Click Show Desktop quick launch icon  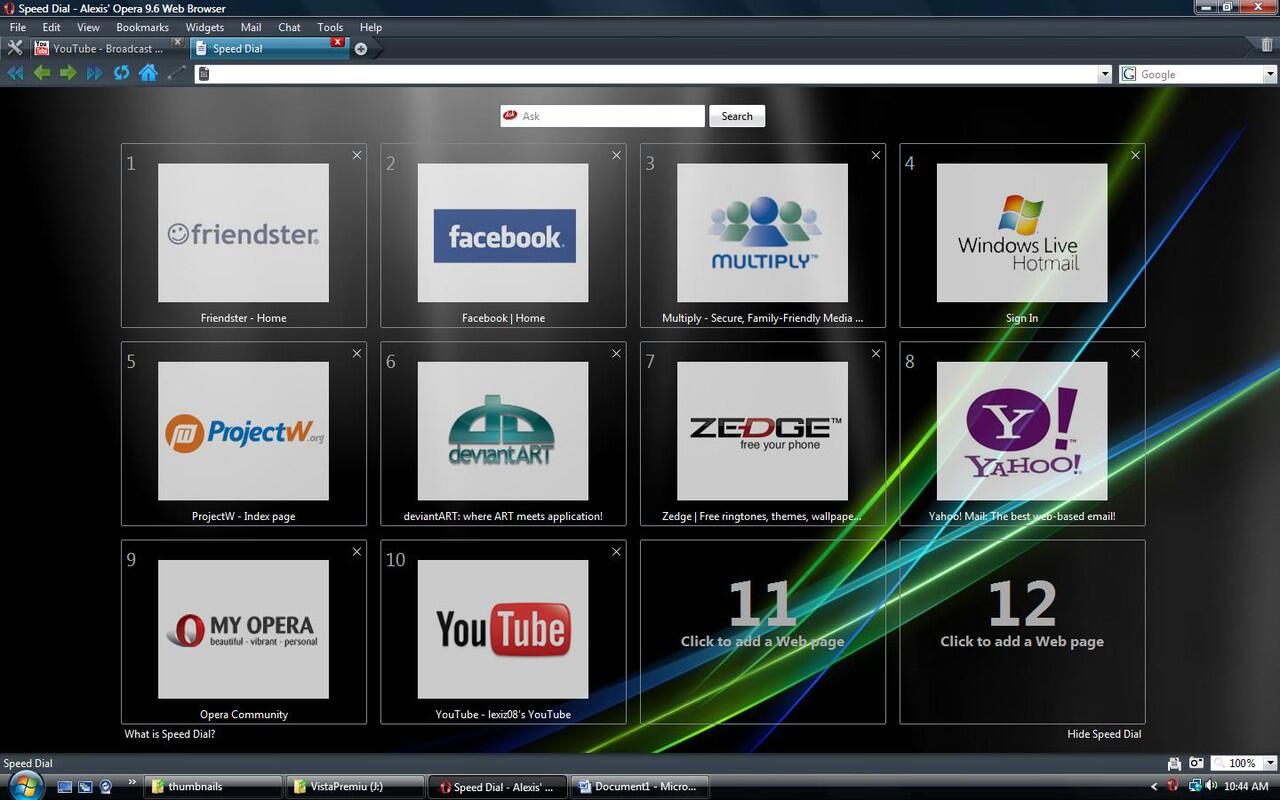65,787
